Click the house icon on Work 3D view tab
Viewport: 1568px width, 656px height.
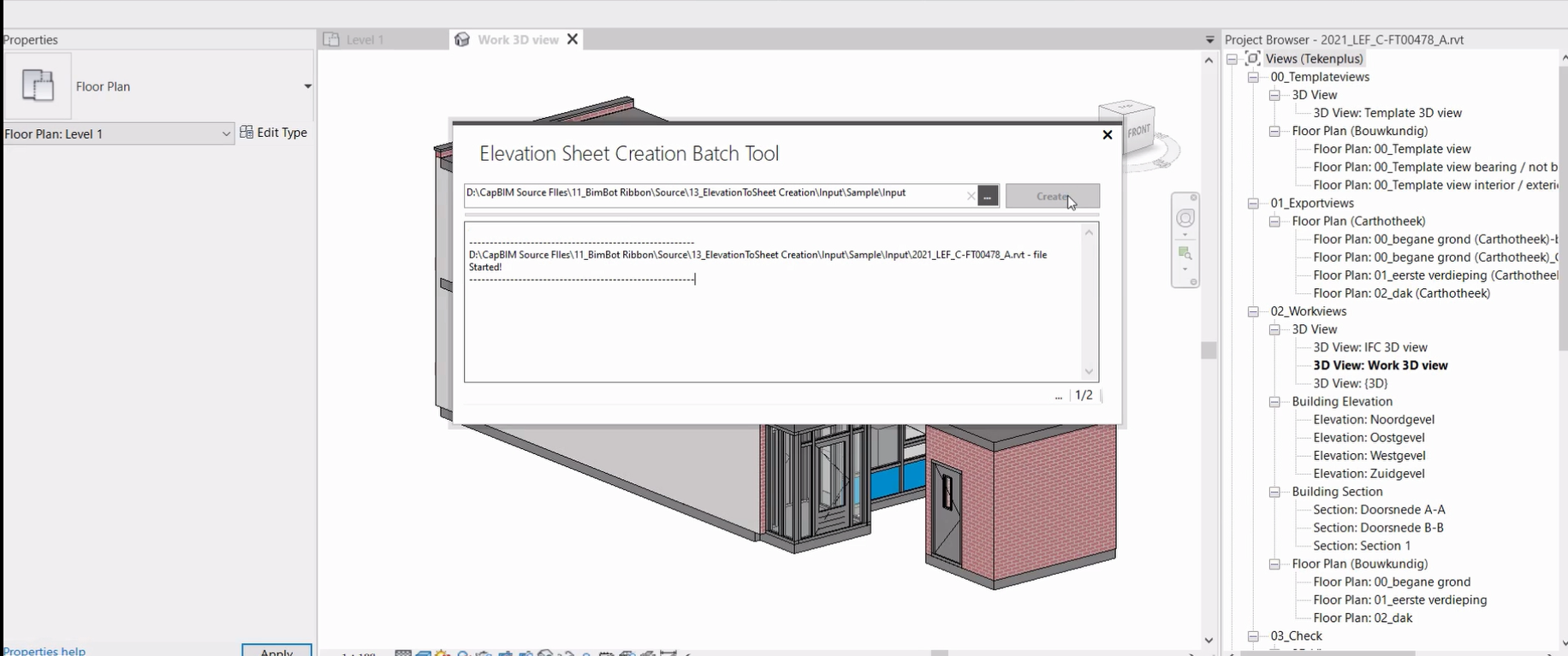point(462,39)
